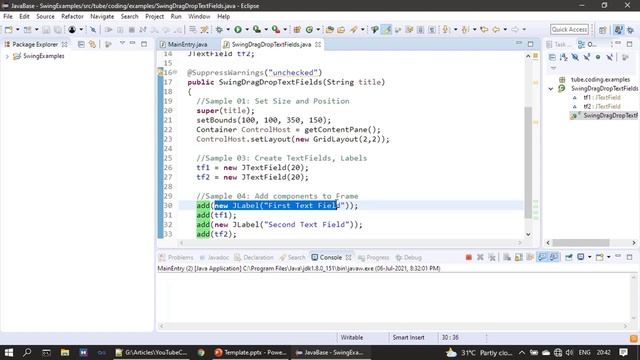Toggle Hide Fields in Outline toolbar
640x360 pixels.
(x=575, y=58)
